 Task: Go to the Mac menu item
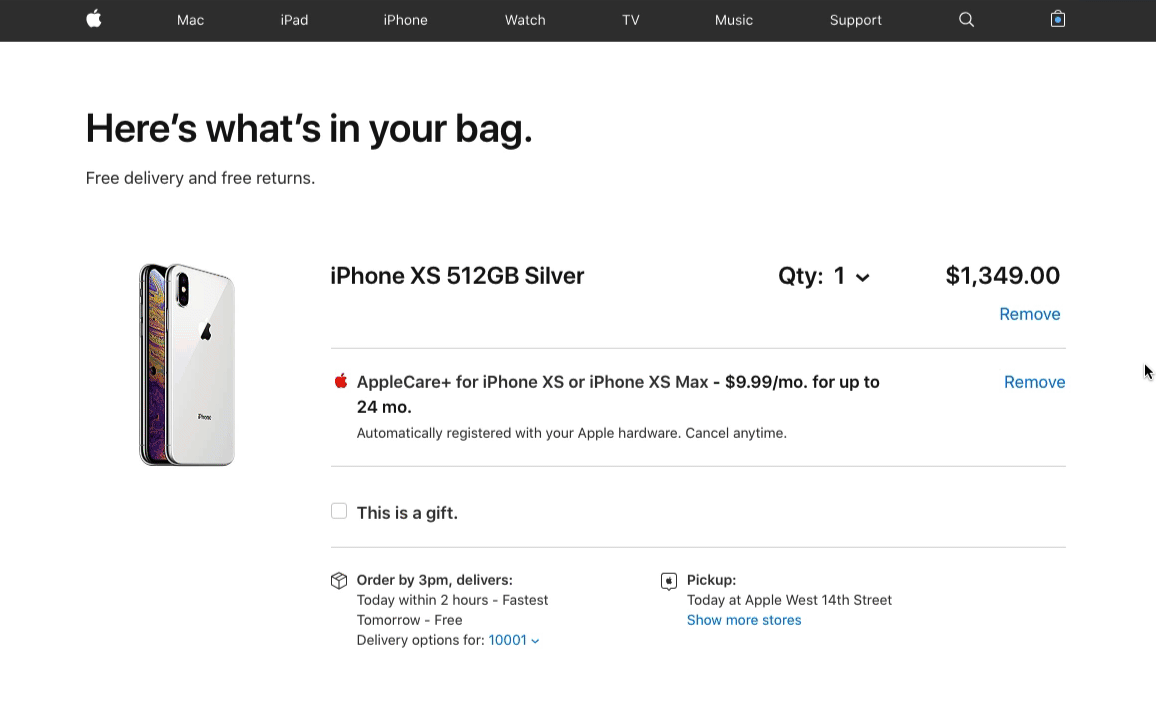click(x=190, y=20)
